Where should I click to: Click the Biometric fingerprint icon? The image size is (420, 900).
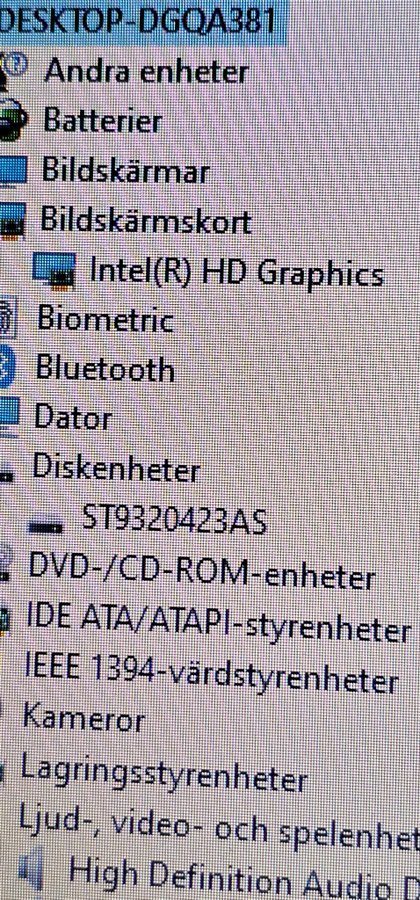coord(9,321)
